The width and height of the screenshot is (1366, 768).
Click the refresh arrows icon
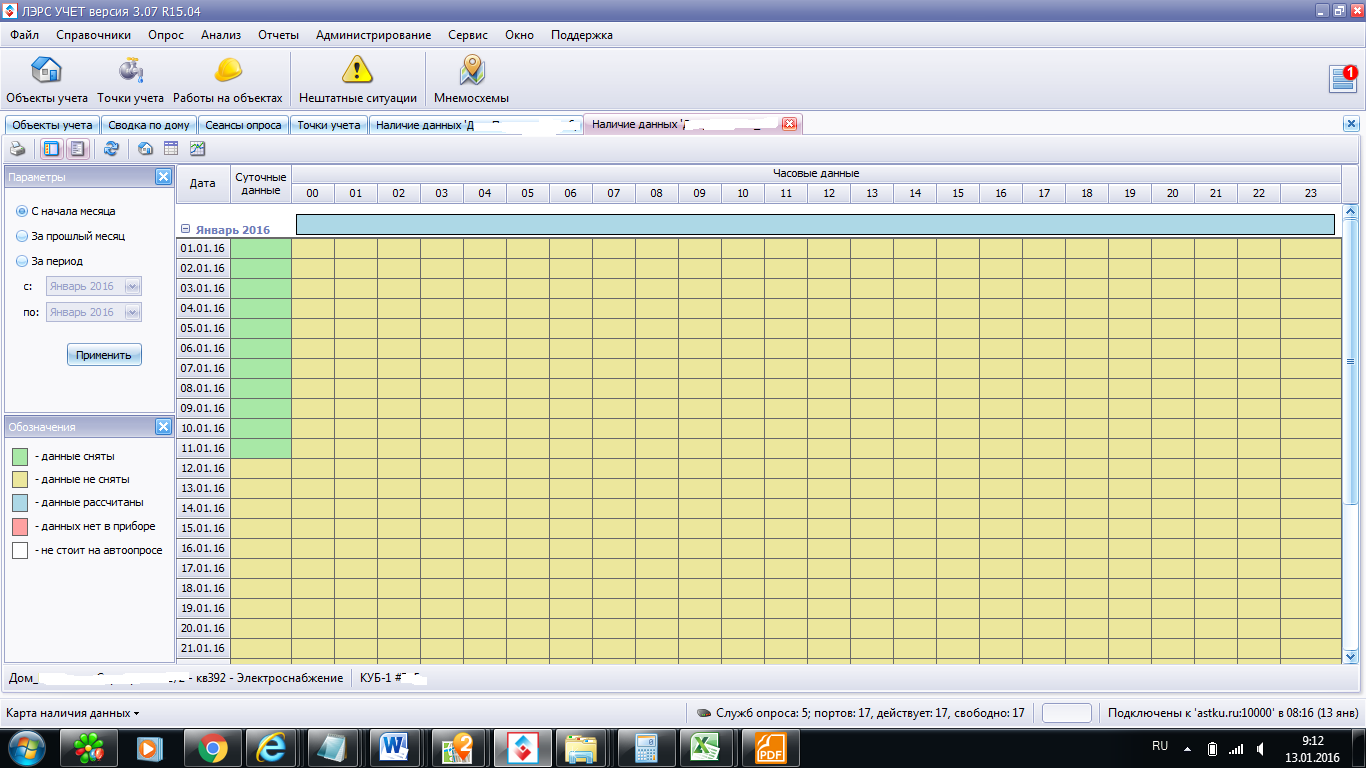point(111,149)
